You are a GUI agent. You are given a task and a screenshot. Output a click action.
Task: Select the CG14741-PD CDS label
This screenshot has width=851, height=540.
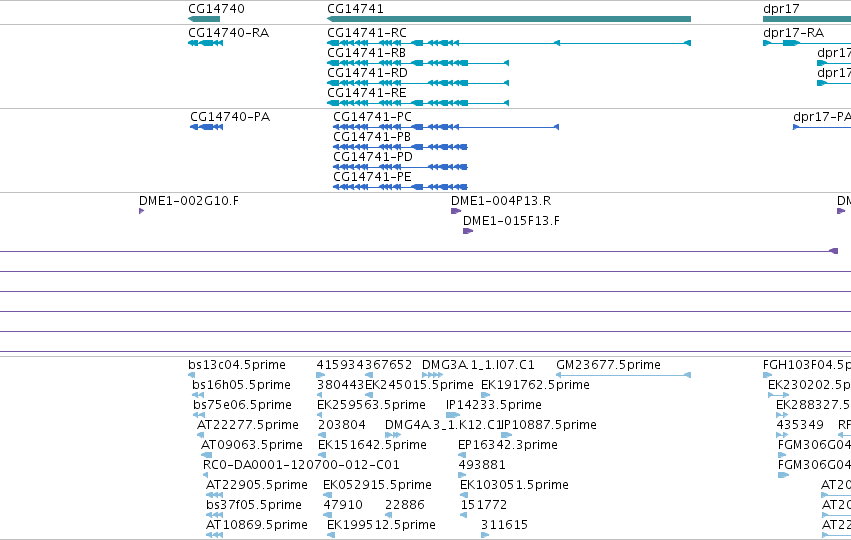tap(373, 157)
